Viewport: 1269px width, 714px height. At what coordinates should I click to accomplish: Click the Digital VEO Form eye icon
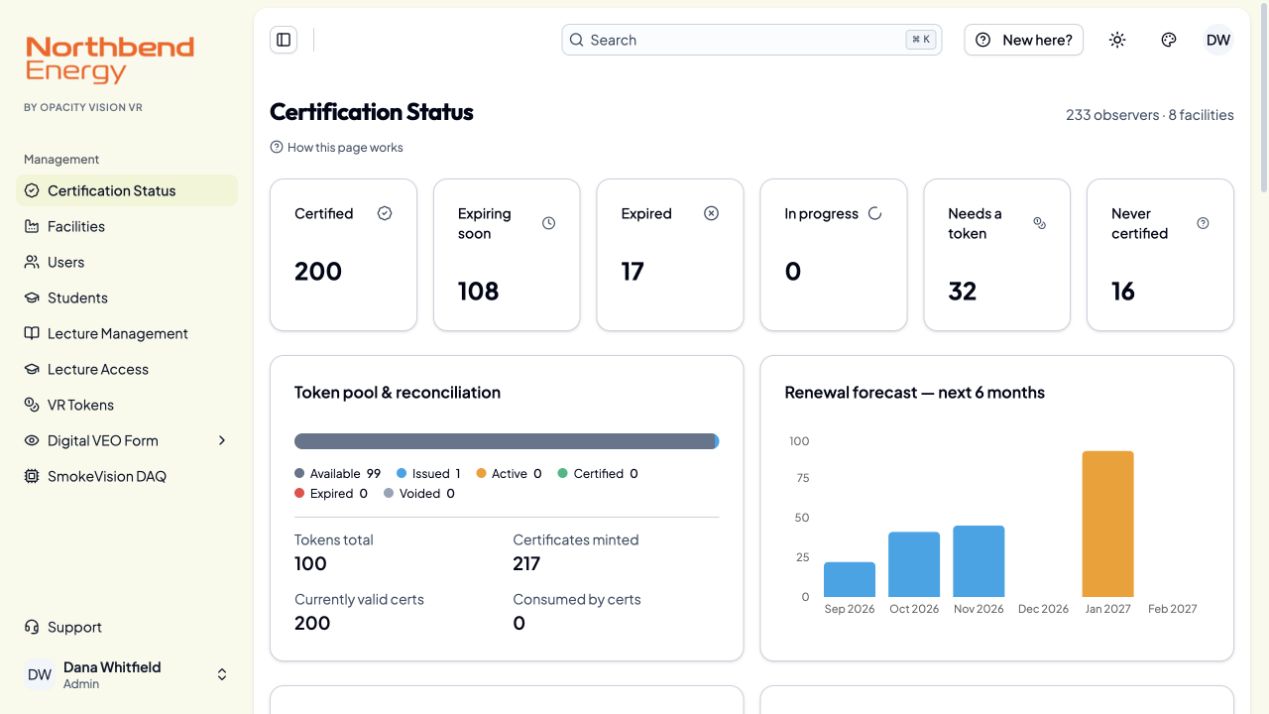[x=31, y=441]
